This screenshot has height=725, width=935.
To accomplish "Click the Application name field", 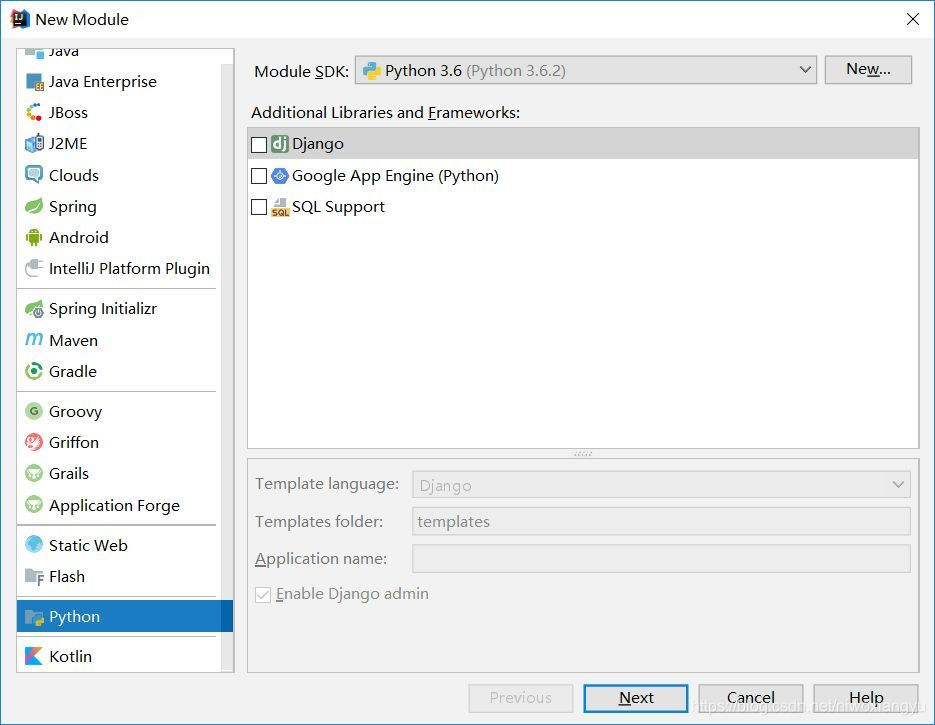I will coord(661,559).
